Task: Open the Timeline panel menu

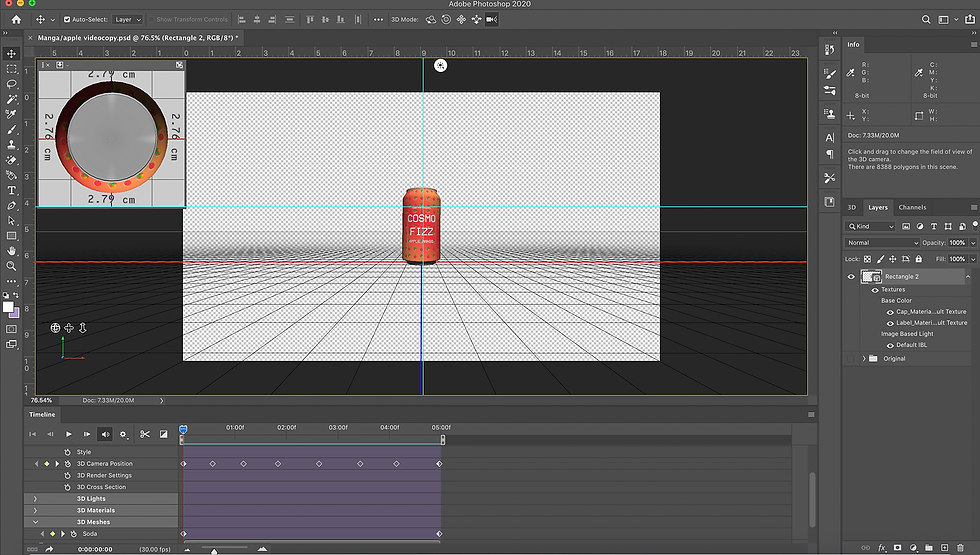Action: [x=811, y=414]
